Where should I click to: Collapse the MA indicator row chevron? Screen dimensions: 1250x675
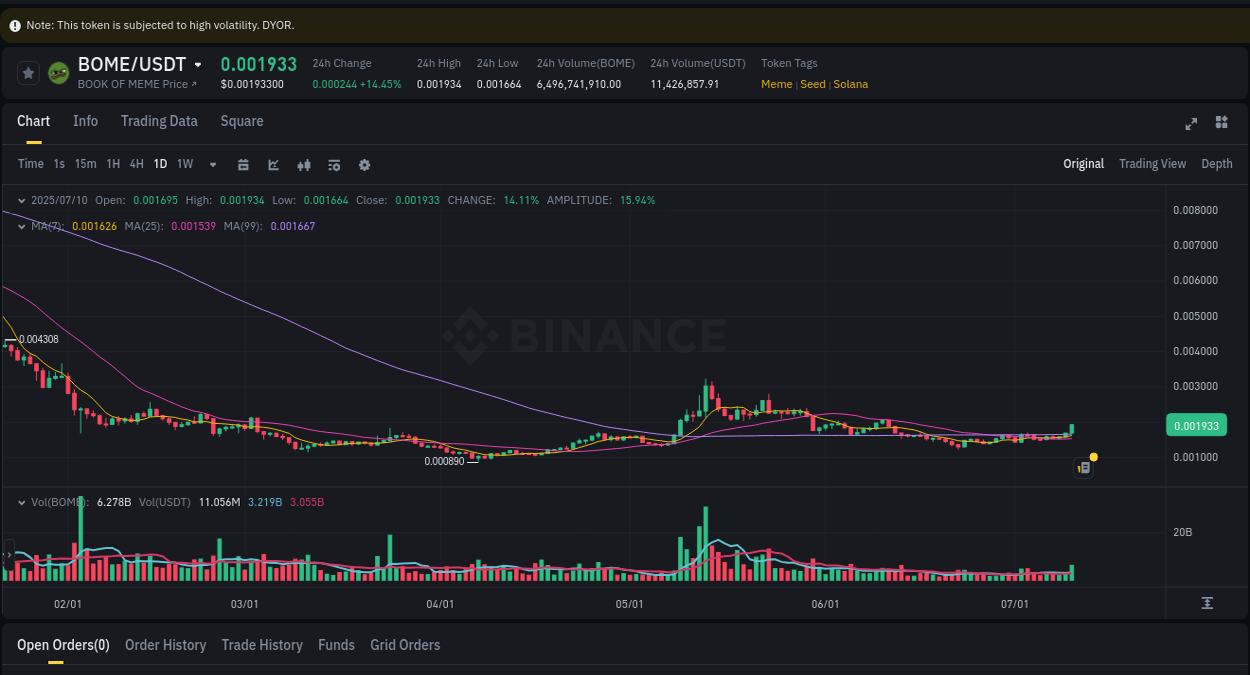pos(22,227)
